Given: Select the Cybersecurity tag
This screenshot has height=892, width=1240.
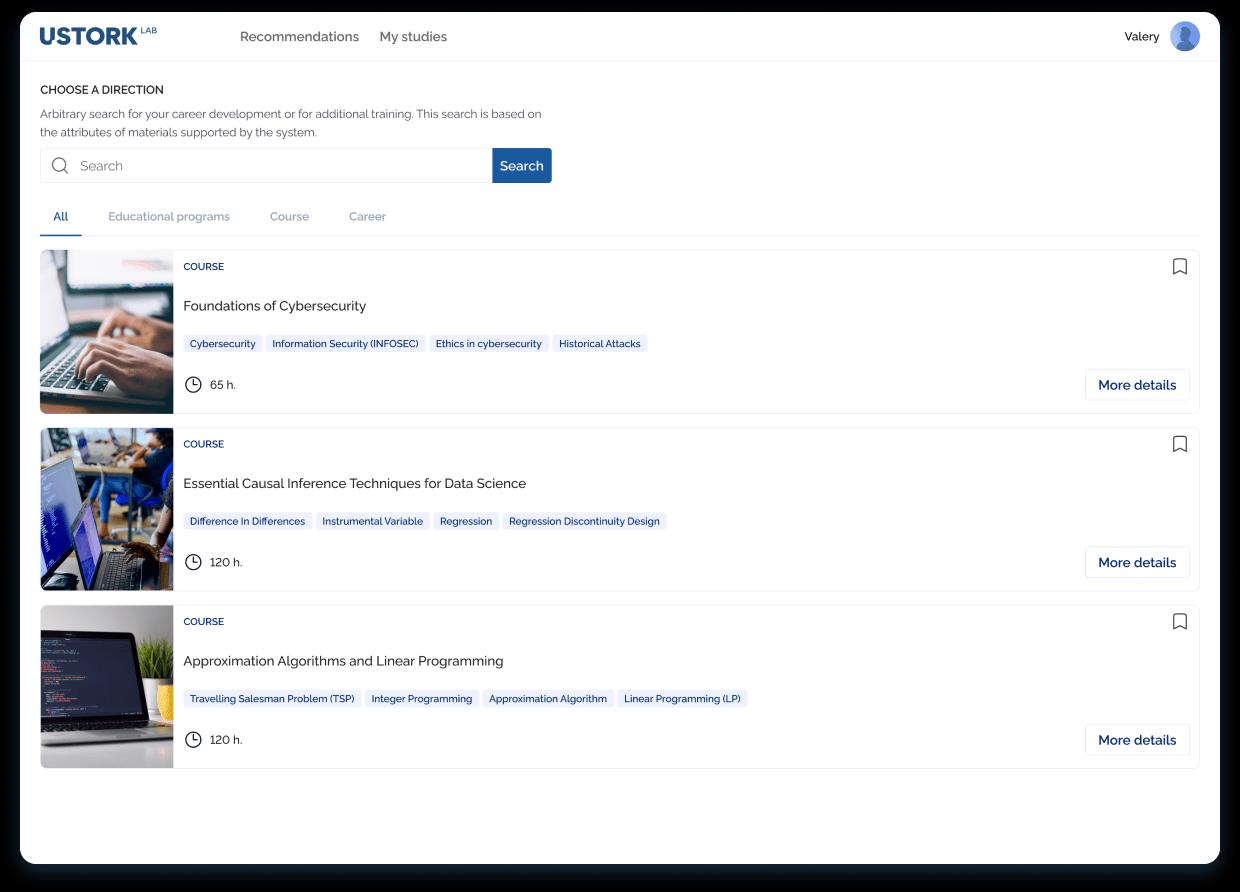Looking at the screenshot, I should pyautogui.click(x=223, y=344).
